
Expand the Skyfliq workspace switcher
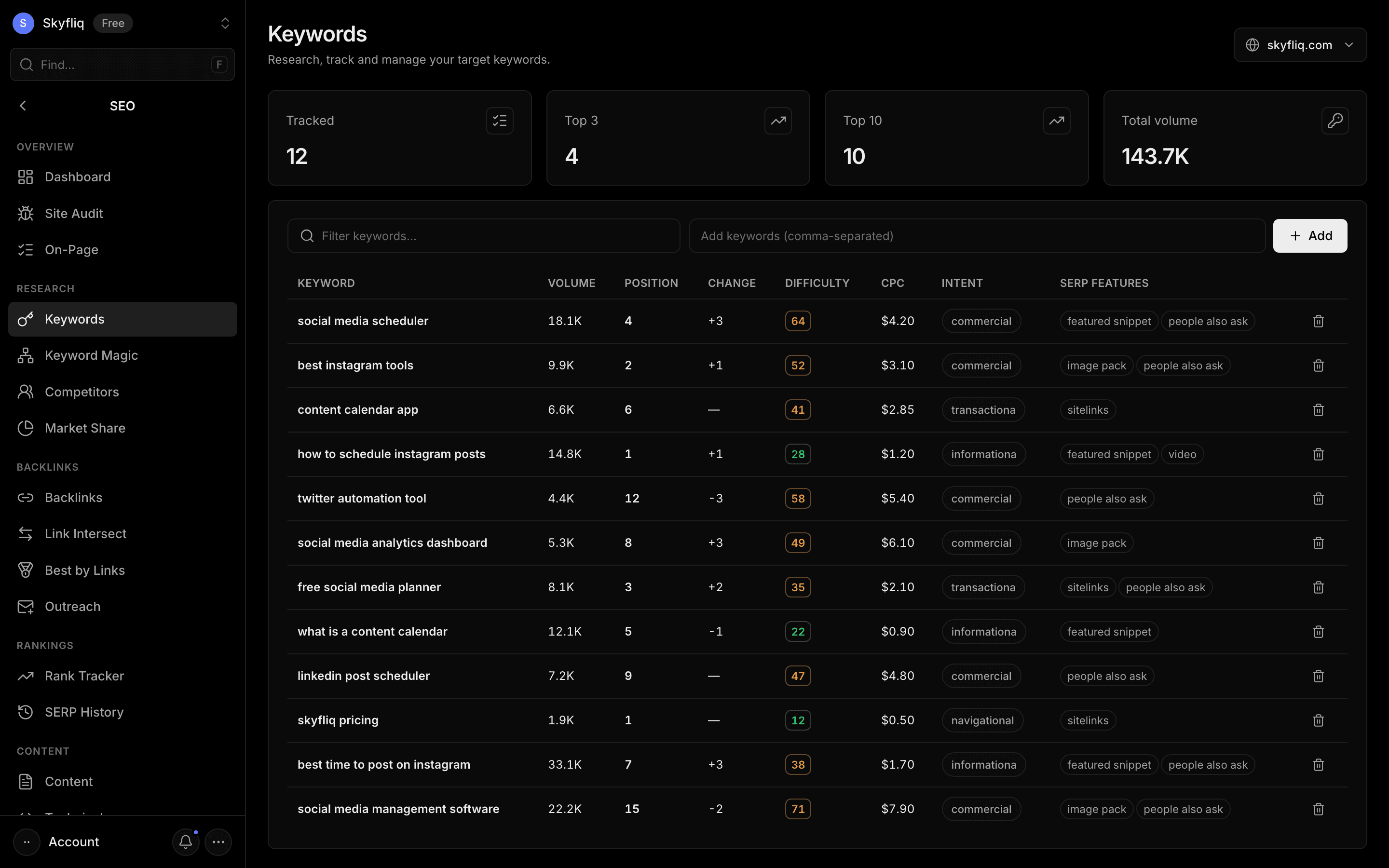click(225, 23)
